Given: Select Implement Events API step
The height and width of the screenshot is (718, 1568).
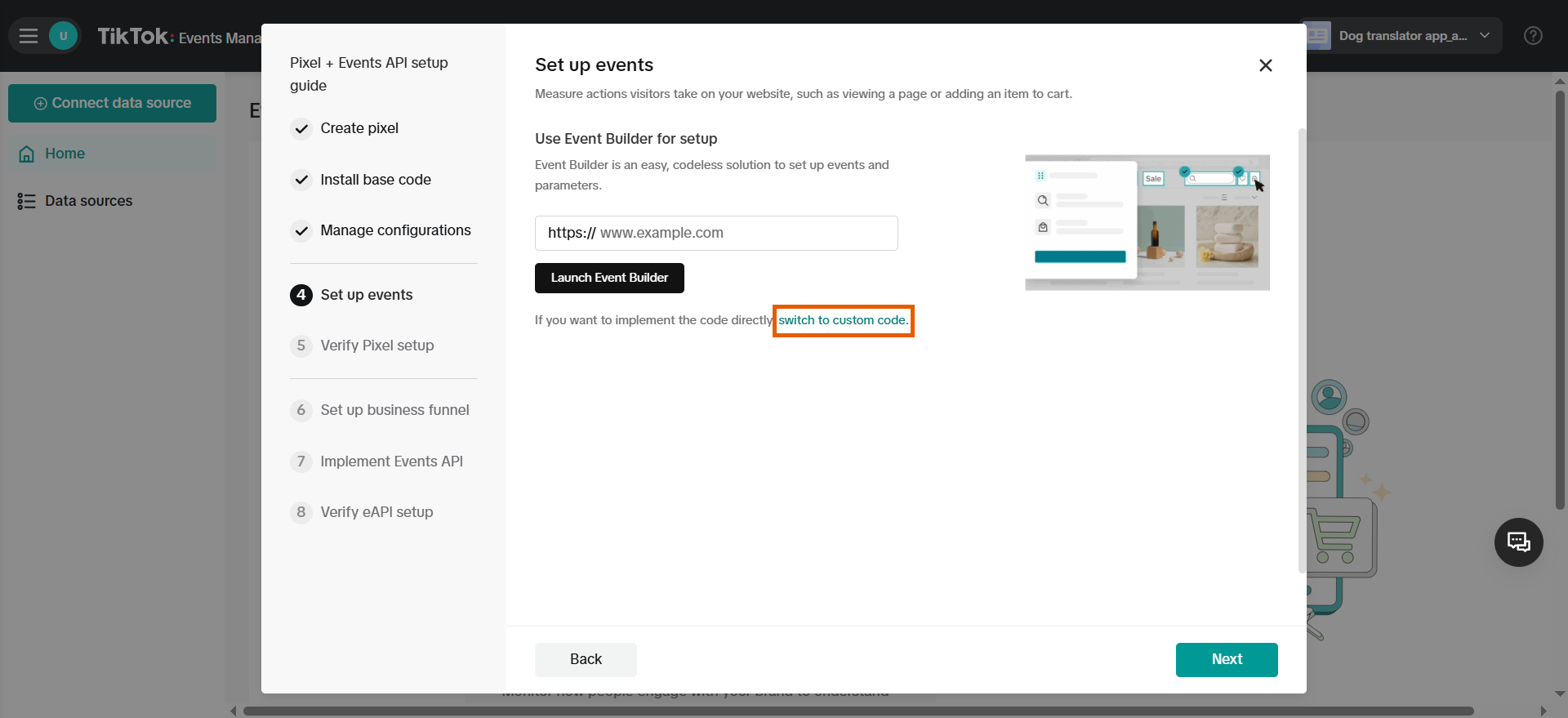Looking at the screenshot, I should [x=376, y=462].
